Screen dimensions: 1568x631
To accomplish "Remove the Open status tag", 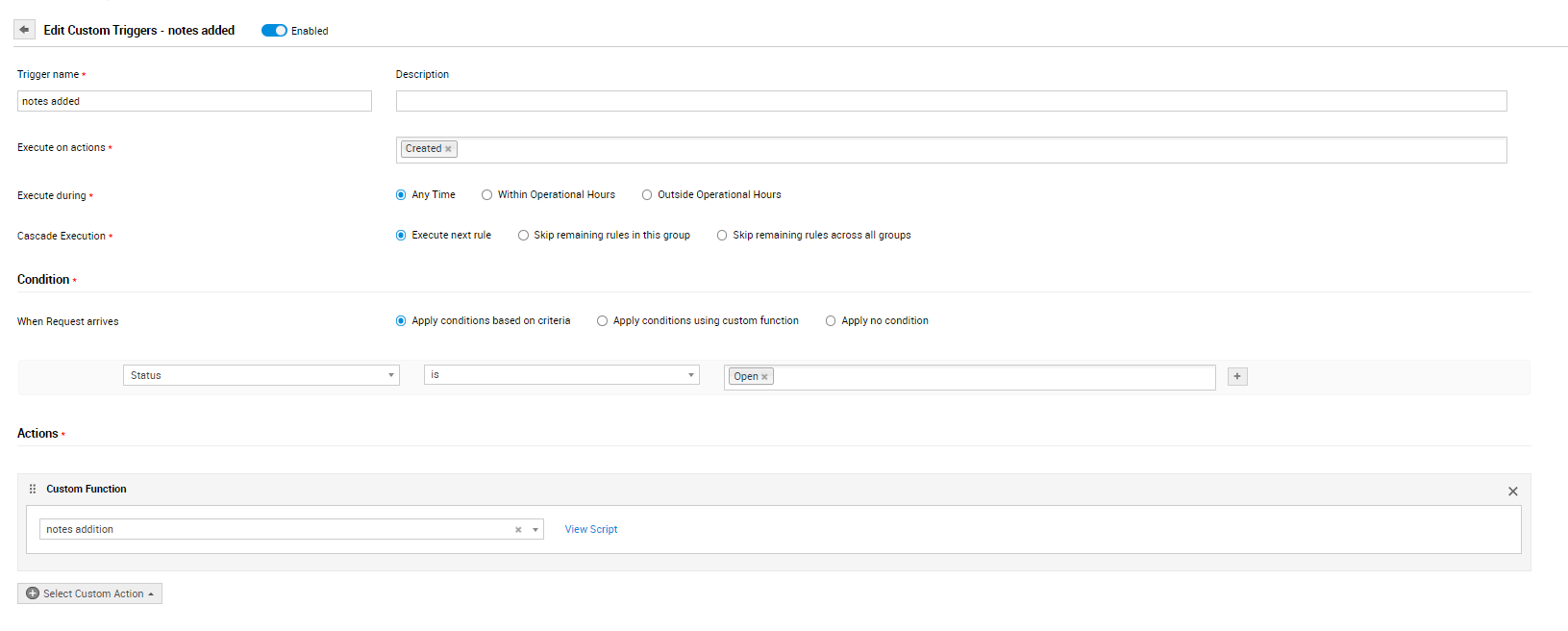I will coord(764,377).
